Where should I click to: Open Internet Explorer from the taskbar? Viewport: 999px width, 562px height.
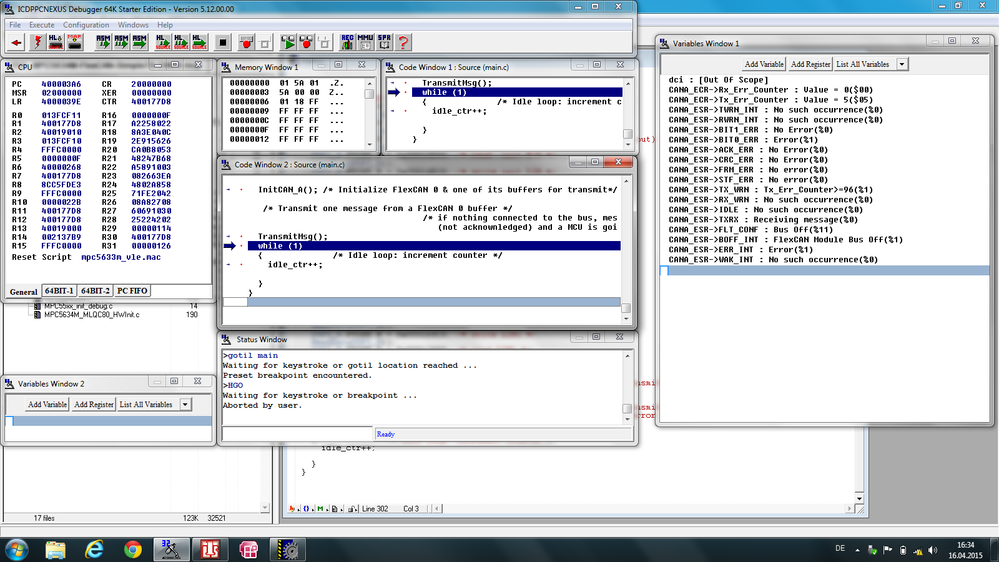pyautogui.click(x=94, y=549)
